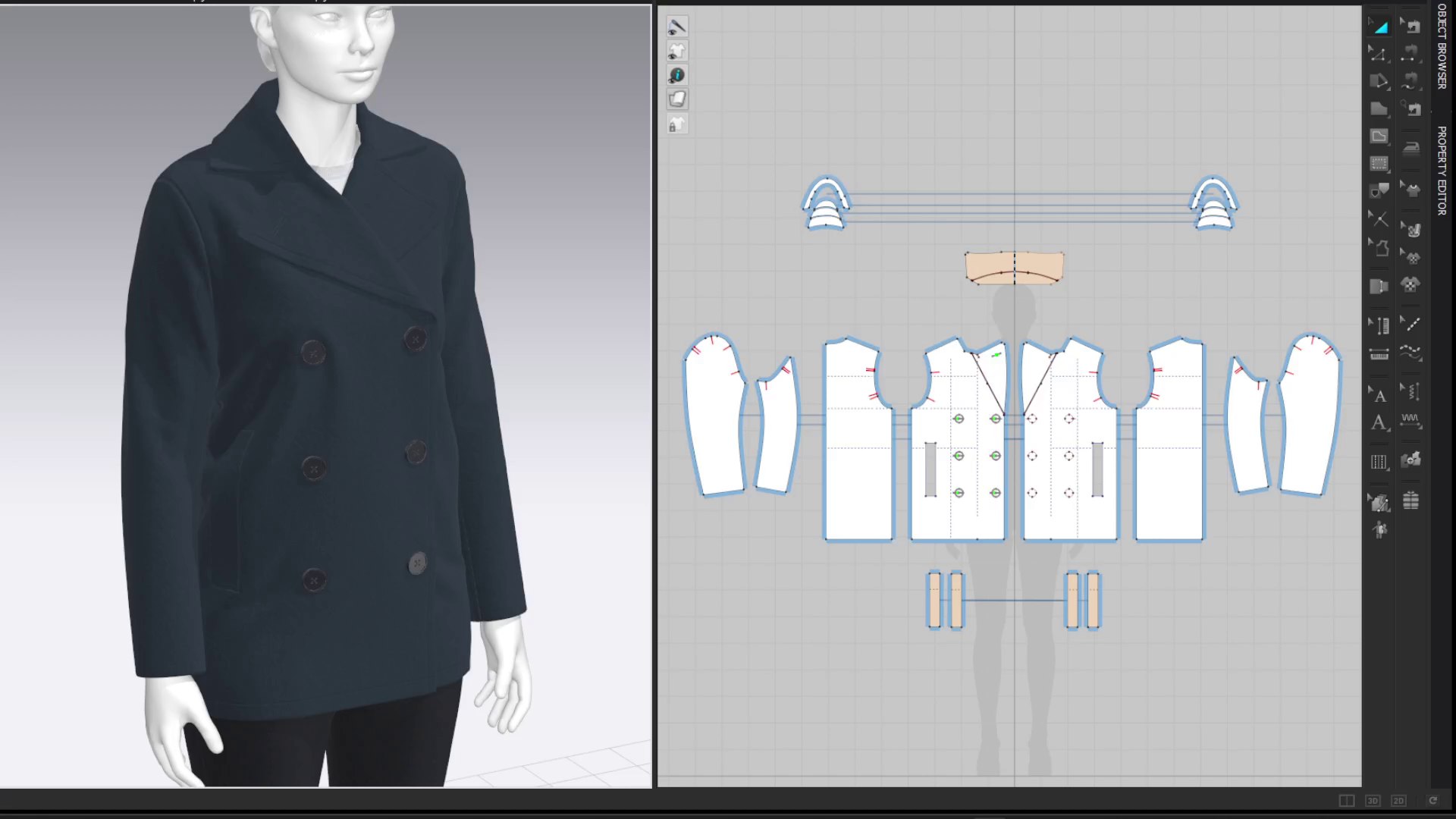Image resolution: width=1456 pixels, height=819 pixels.
Task: Select the gray pocket welt on left front pattern
Action: 930,469
